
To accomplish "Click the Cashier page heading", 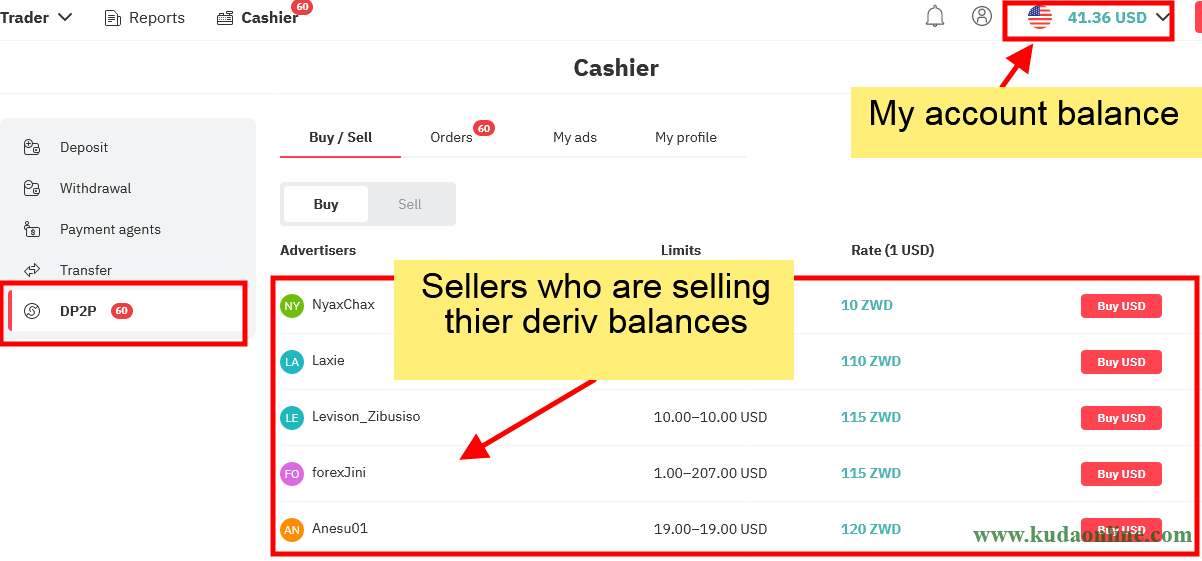I will coord(616,68).
